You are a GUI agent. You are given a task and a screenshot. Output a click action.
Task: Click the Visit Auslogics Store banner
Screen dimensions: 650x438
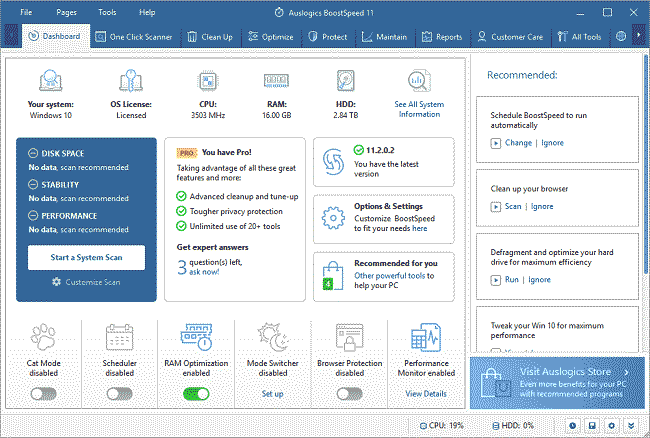[x=559, y=382]
